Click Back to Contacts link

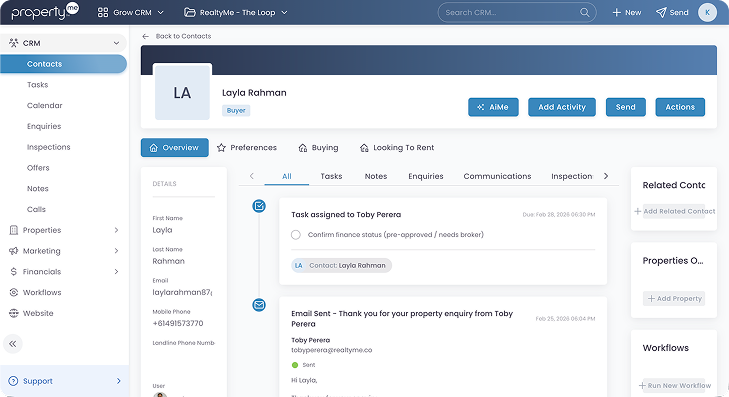[183, 36]
